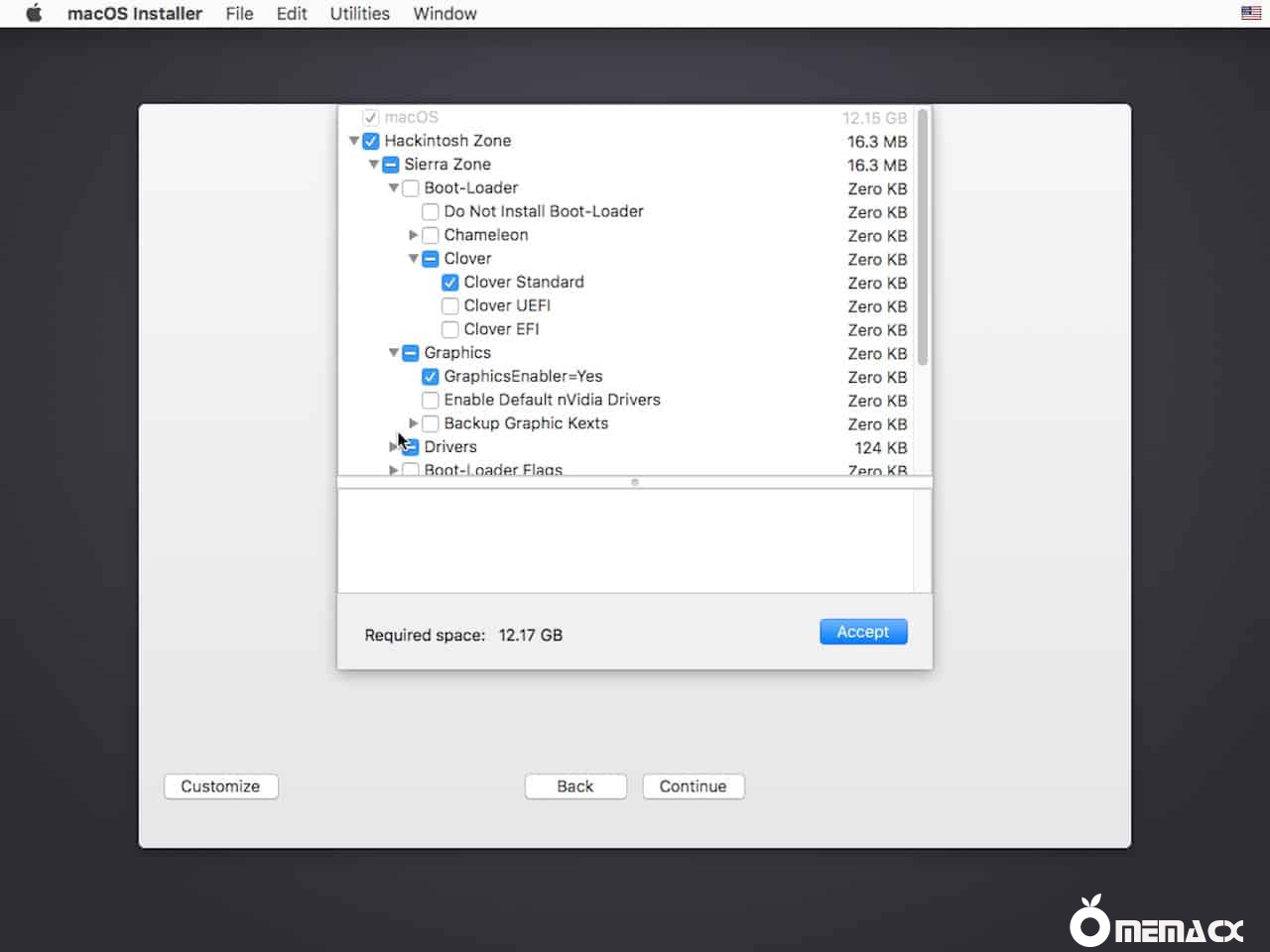
Task: Click the US flag input source icon
Action: pyautogui.click(x=1251, y=13)
